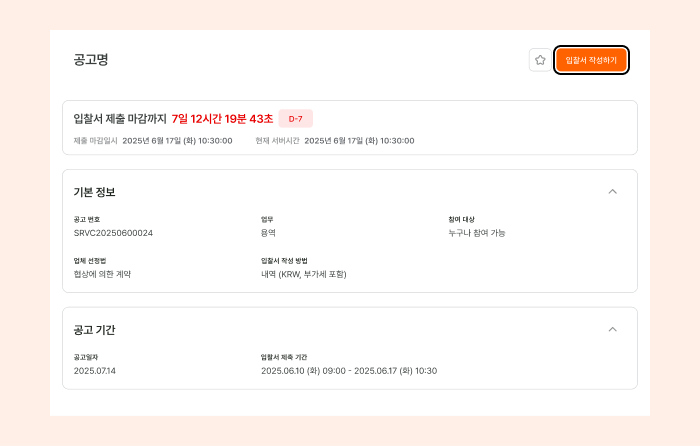Screen dimensions: 700x446
Task: Bookmark the notice with the star icon
Action: [x=540, y=60]
